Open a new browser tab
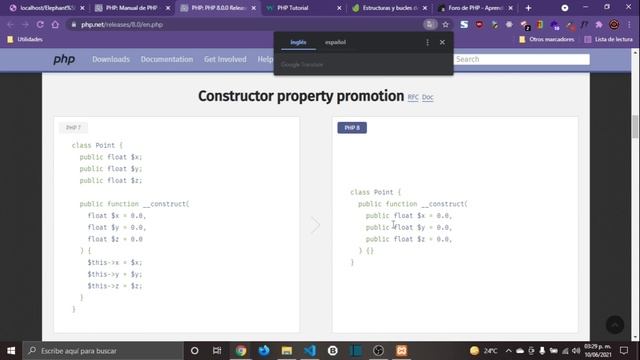This screenshot has width=640, height=360. [x=528, y=8]
